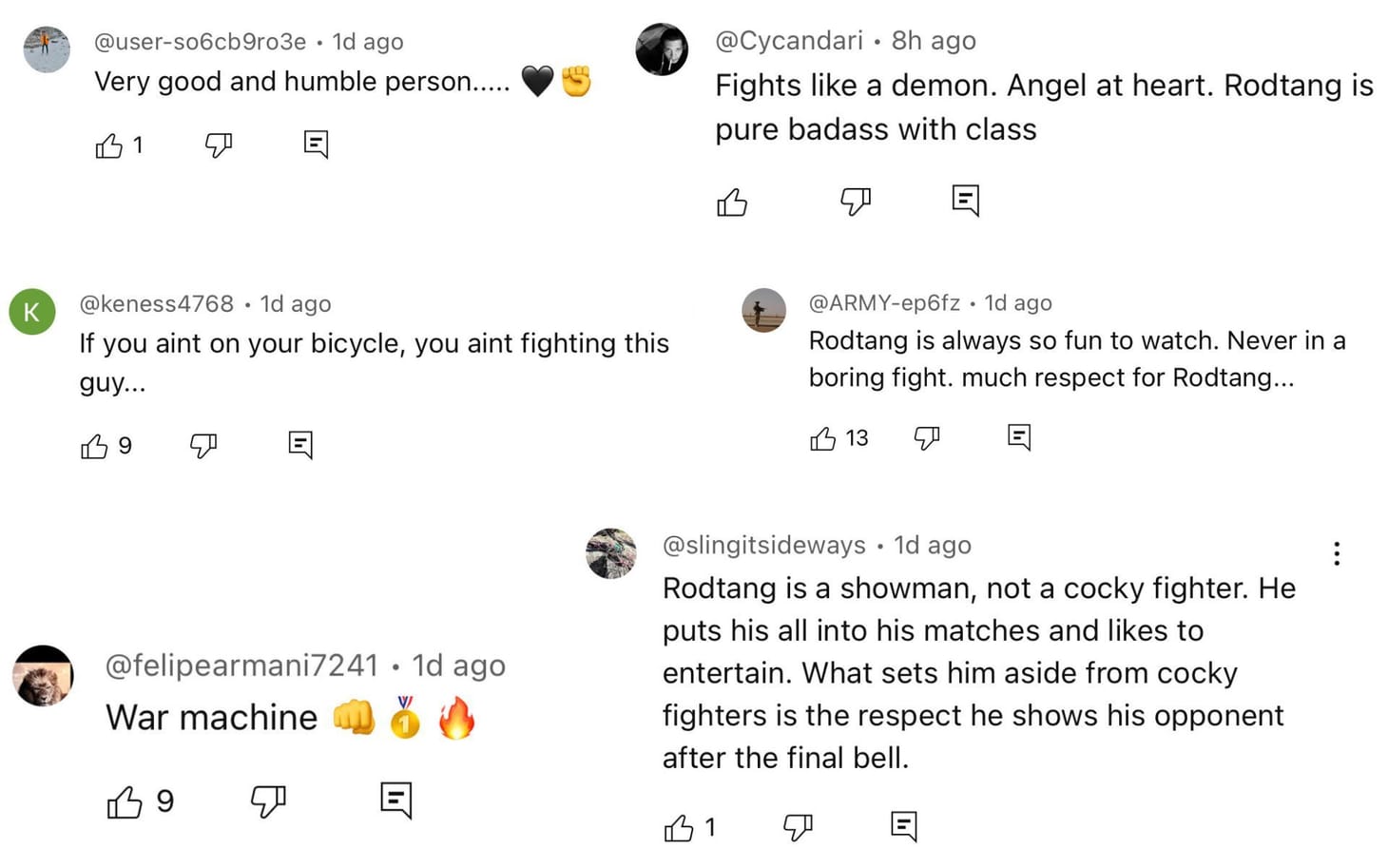Open the reply box for @keness4768's comment

pyautogui.click(x=300, y=444)
